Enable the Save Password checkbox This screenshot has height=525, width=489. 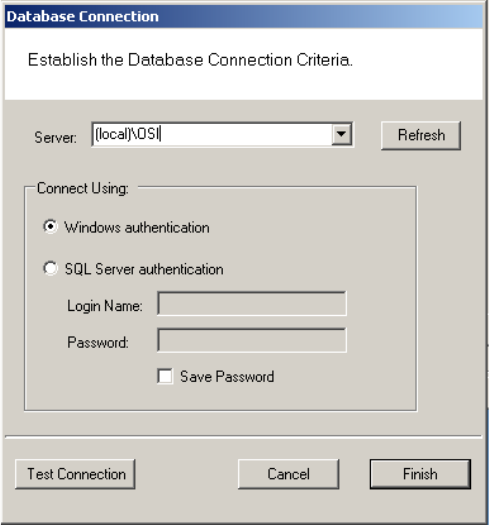165,376
